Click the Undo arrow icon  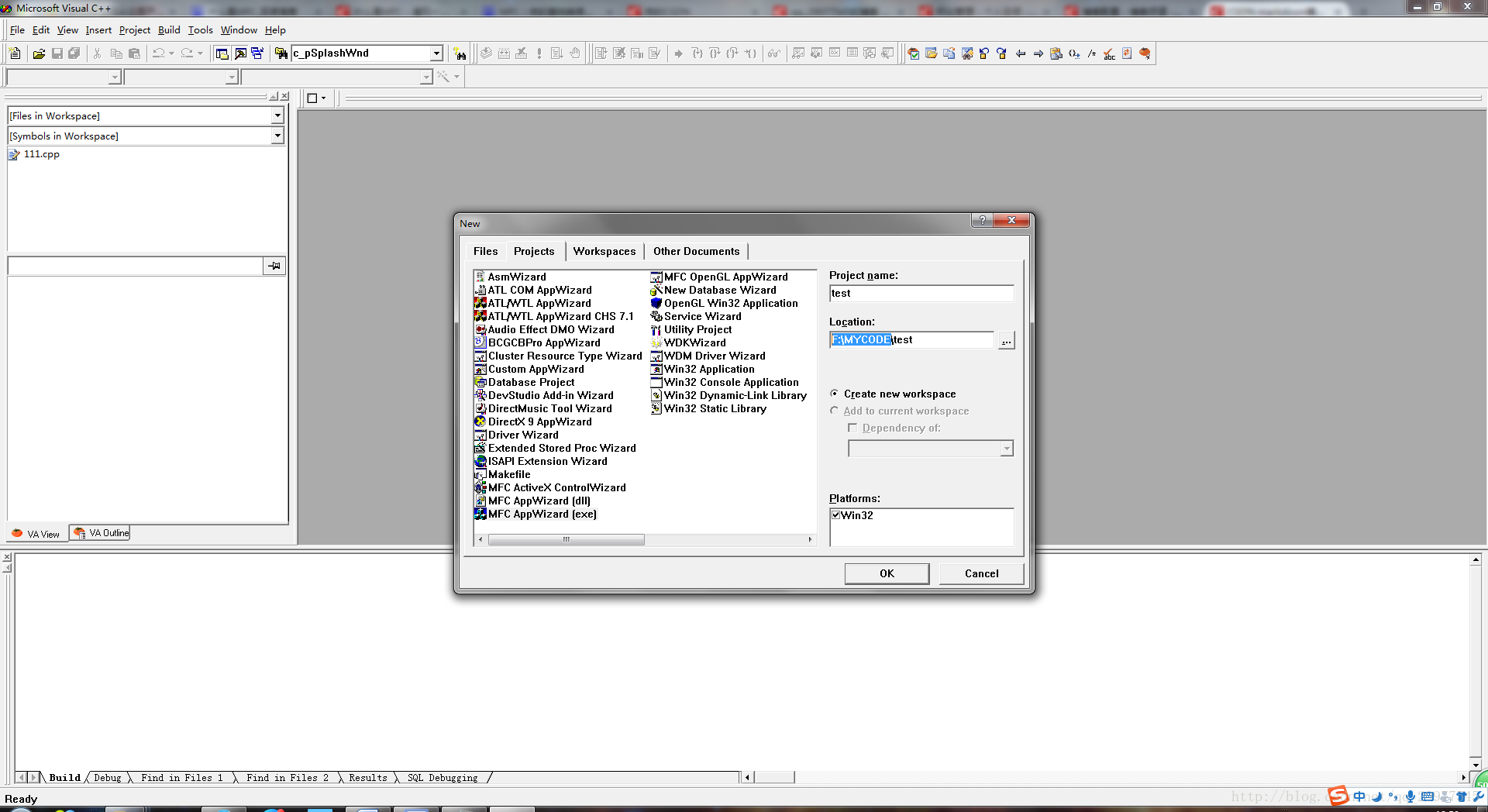coord(158,53)
